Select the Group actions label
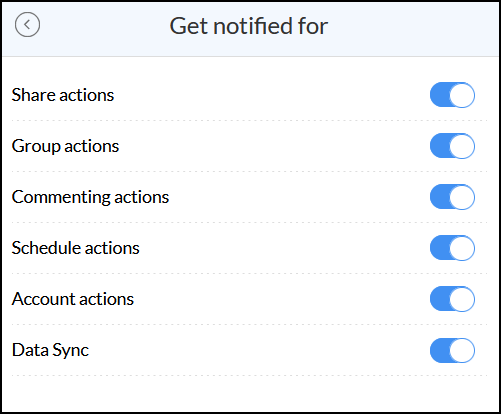Viewport: 501px width, 414px height. (65, 146)
